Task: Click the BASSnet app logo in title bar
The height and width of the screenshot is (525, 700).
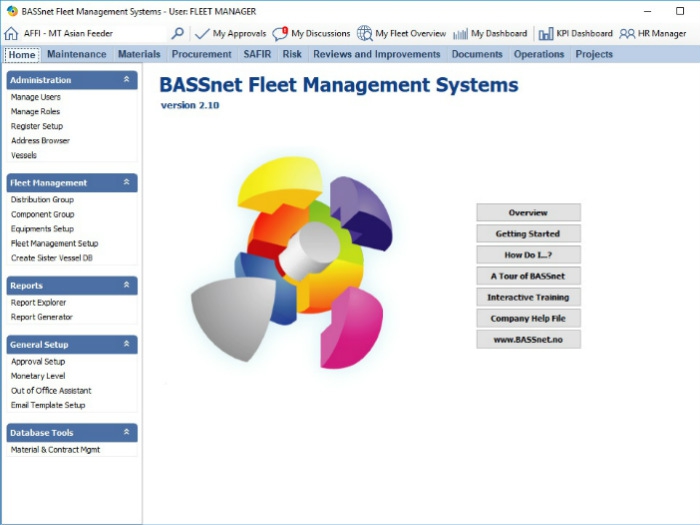Action: click(12, 11)
